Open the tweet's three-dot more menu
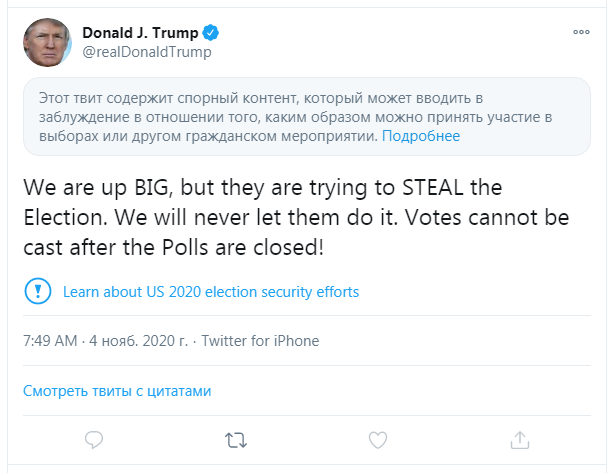Image resolution: width=613 pixels, height=473 pixels. tap(581, 32)
